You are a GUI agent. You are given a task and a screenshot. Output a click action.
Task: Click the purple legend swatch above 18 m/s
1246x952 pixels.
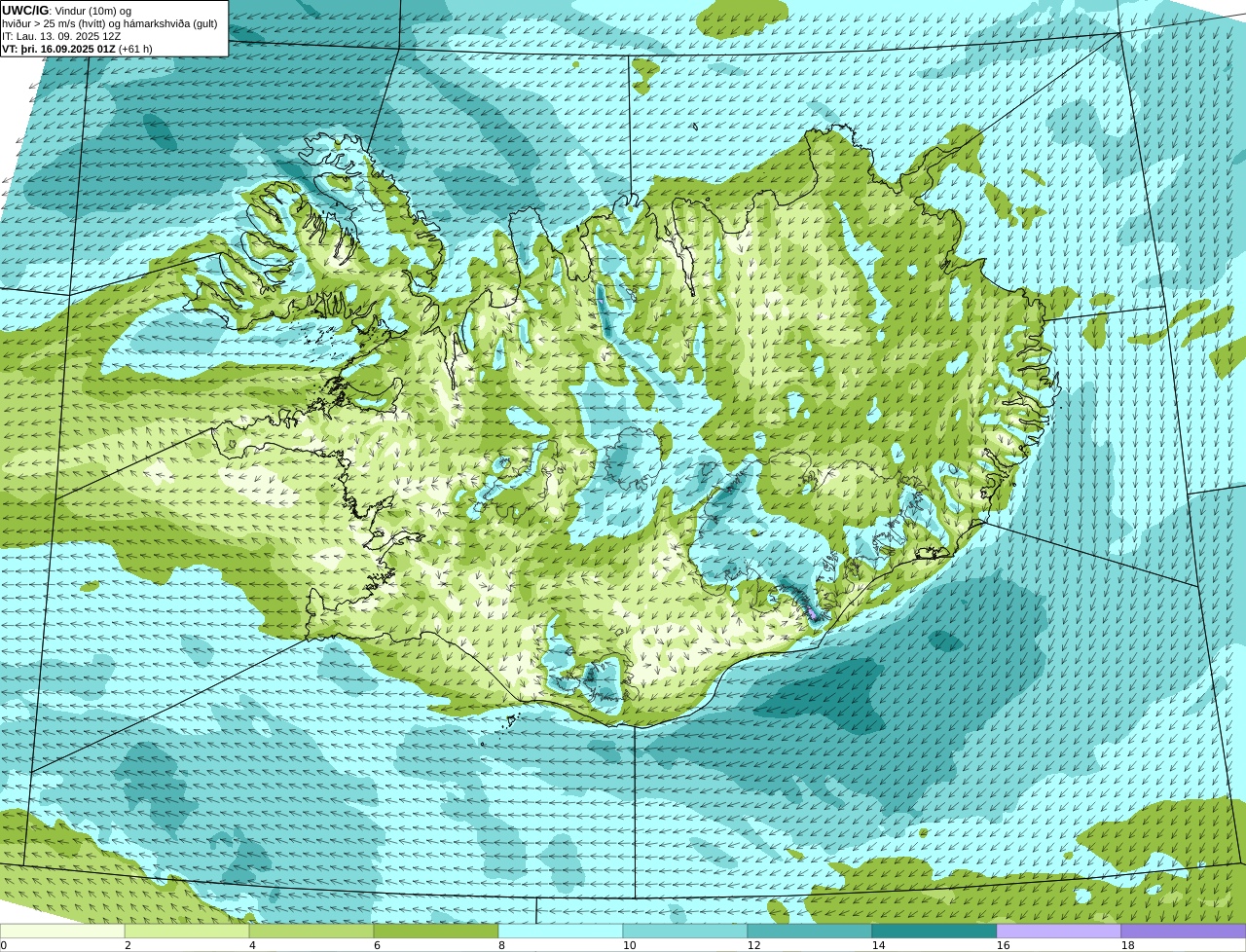pyautogui.click(x=1184, y=931)
